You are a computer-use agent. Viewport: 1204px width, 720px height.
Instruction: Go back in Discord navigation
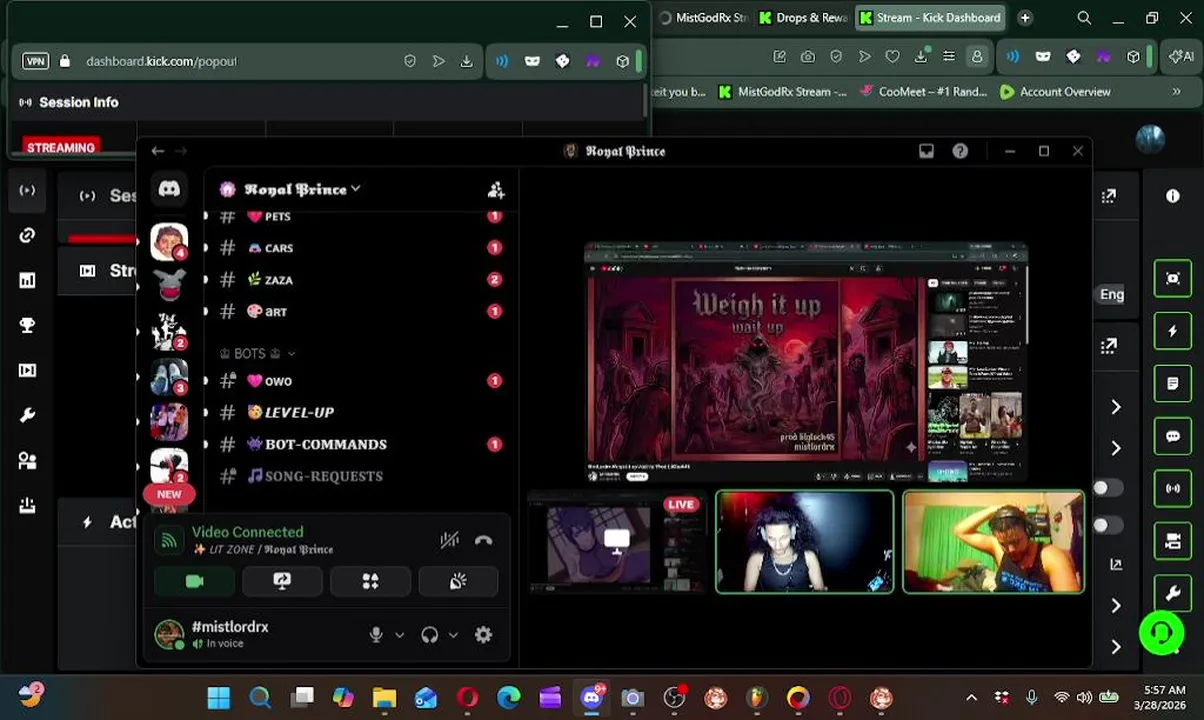[157, 151]
